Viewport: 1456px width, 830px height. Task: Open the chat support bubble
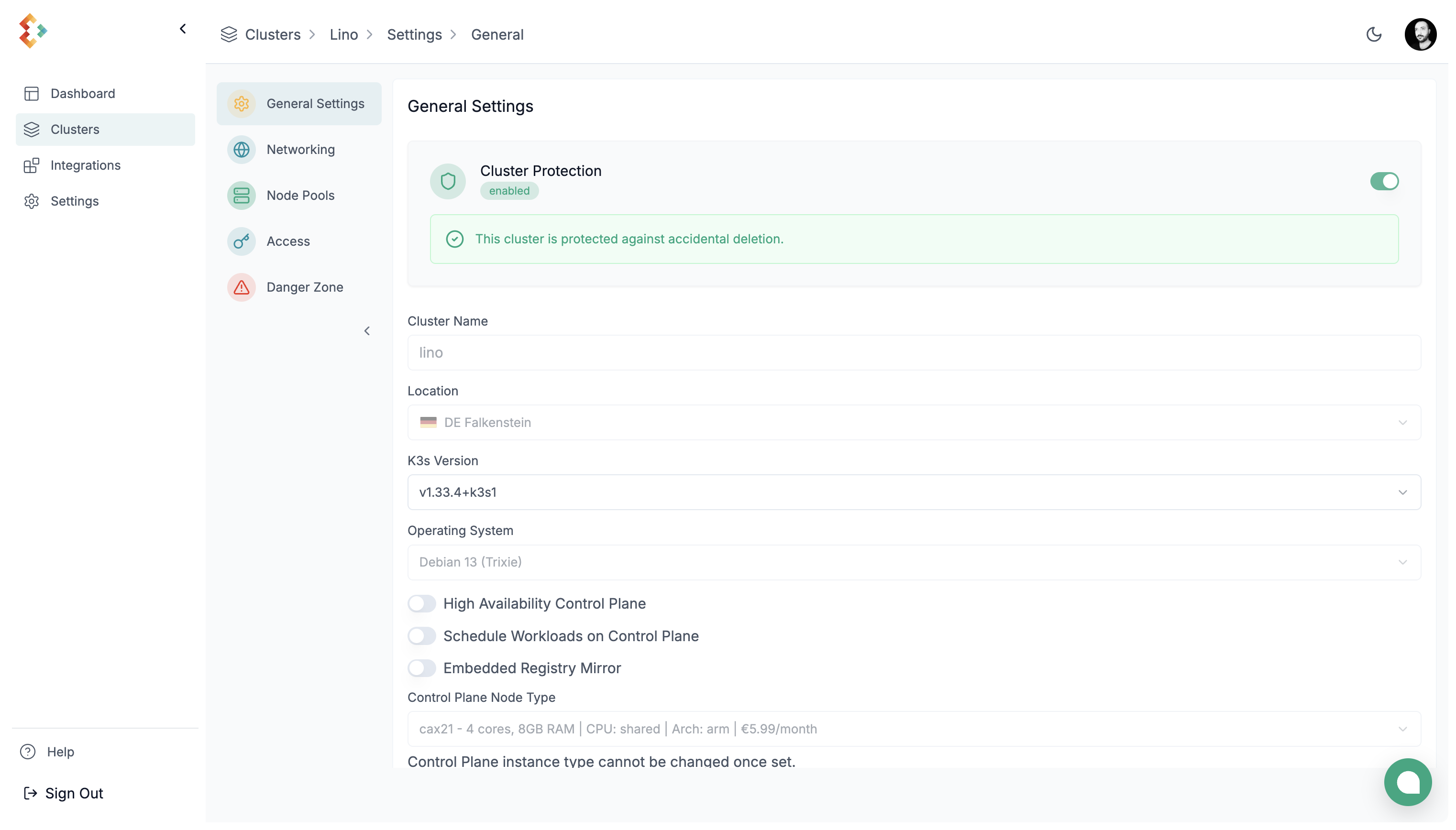pos(1408,782)
